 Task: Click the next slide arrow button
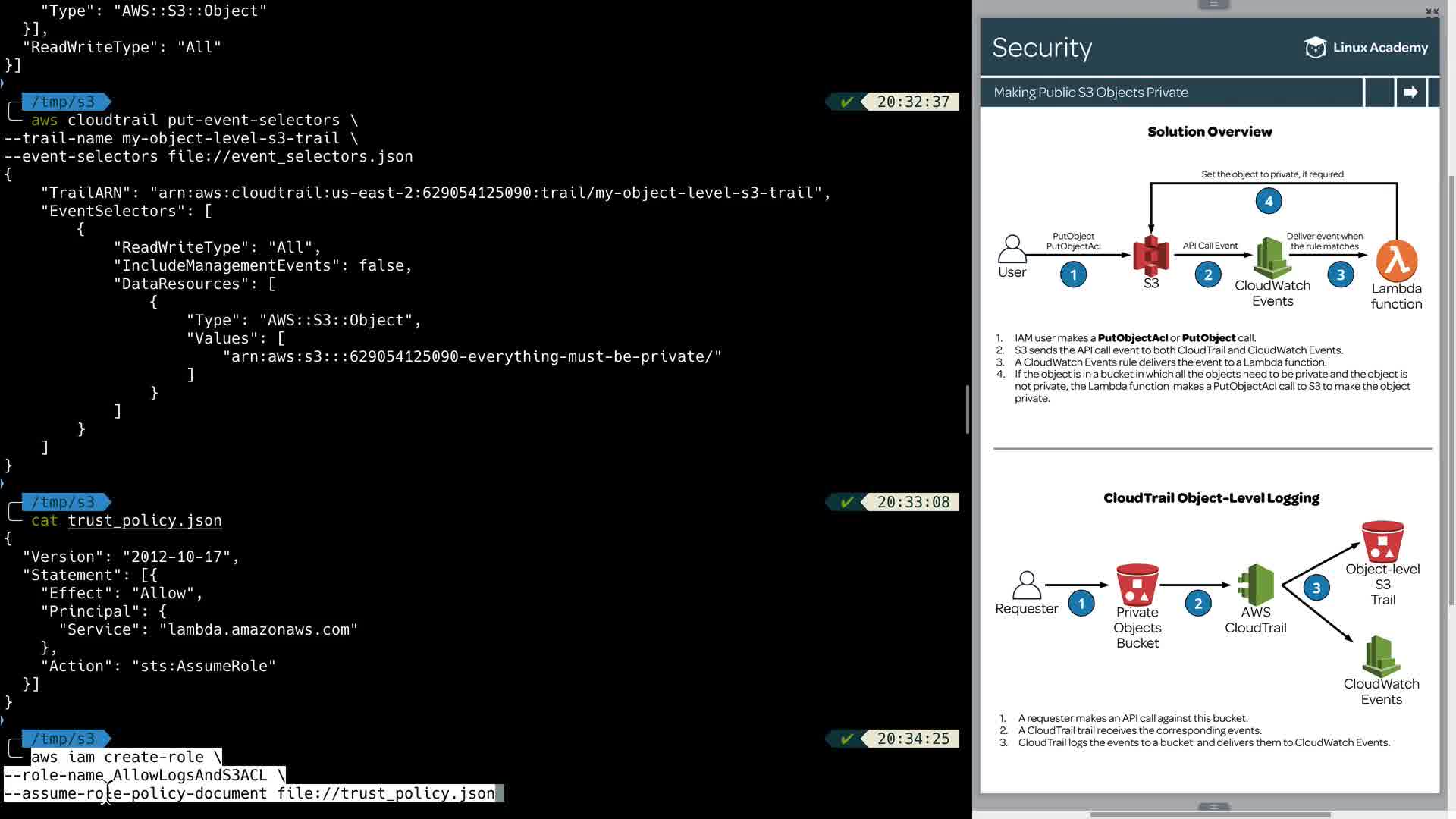pyautogui.click(x=1410, y=93)
